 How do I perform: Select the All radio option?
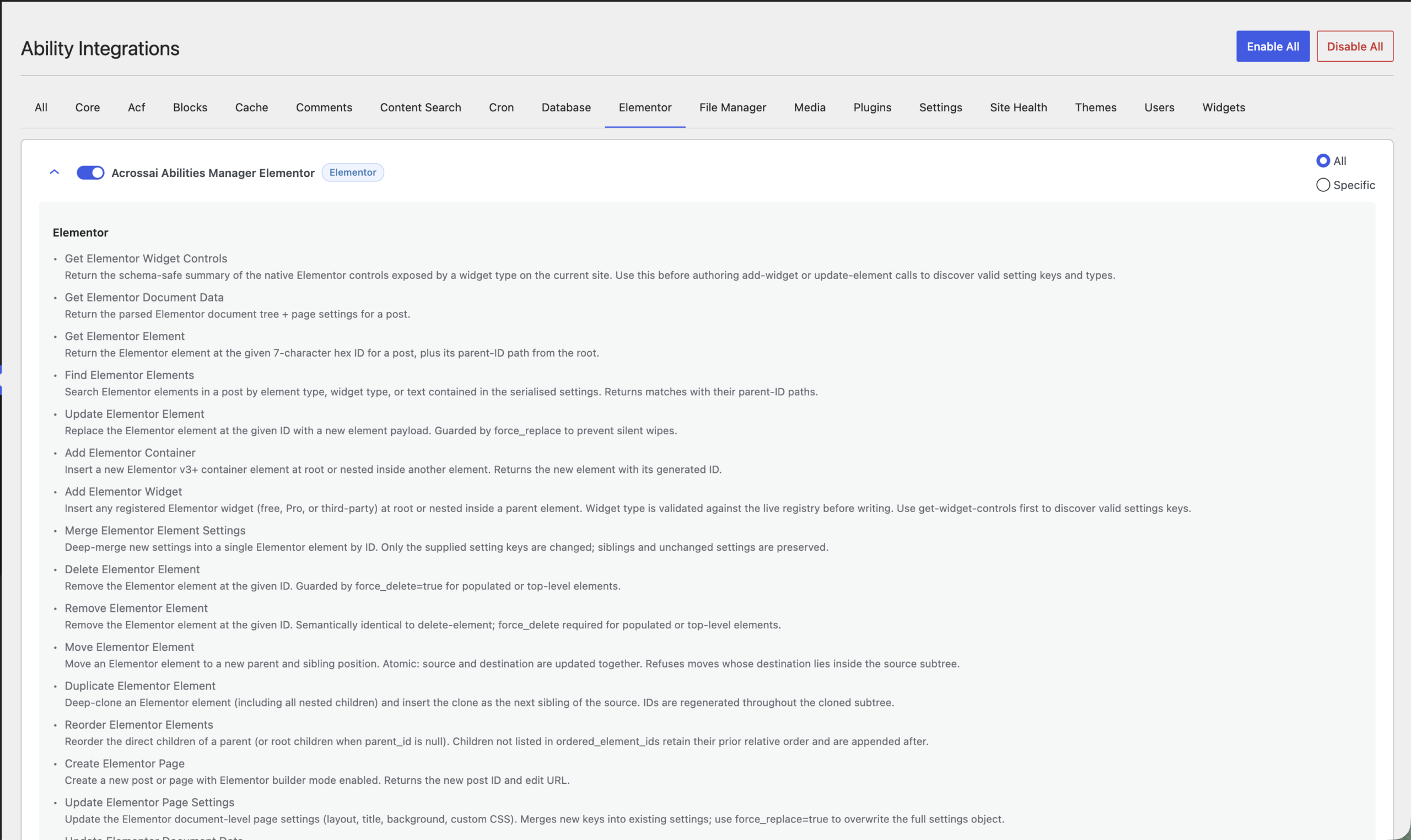point(1323,161)
